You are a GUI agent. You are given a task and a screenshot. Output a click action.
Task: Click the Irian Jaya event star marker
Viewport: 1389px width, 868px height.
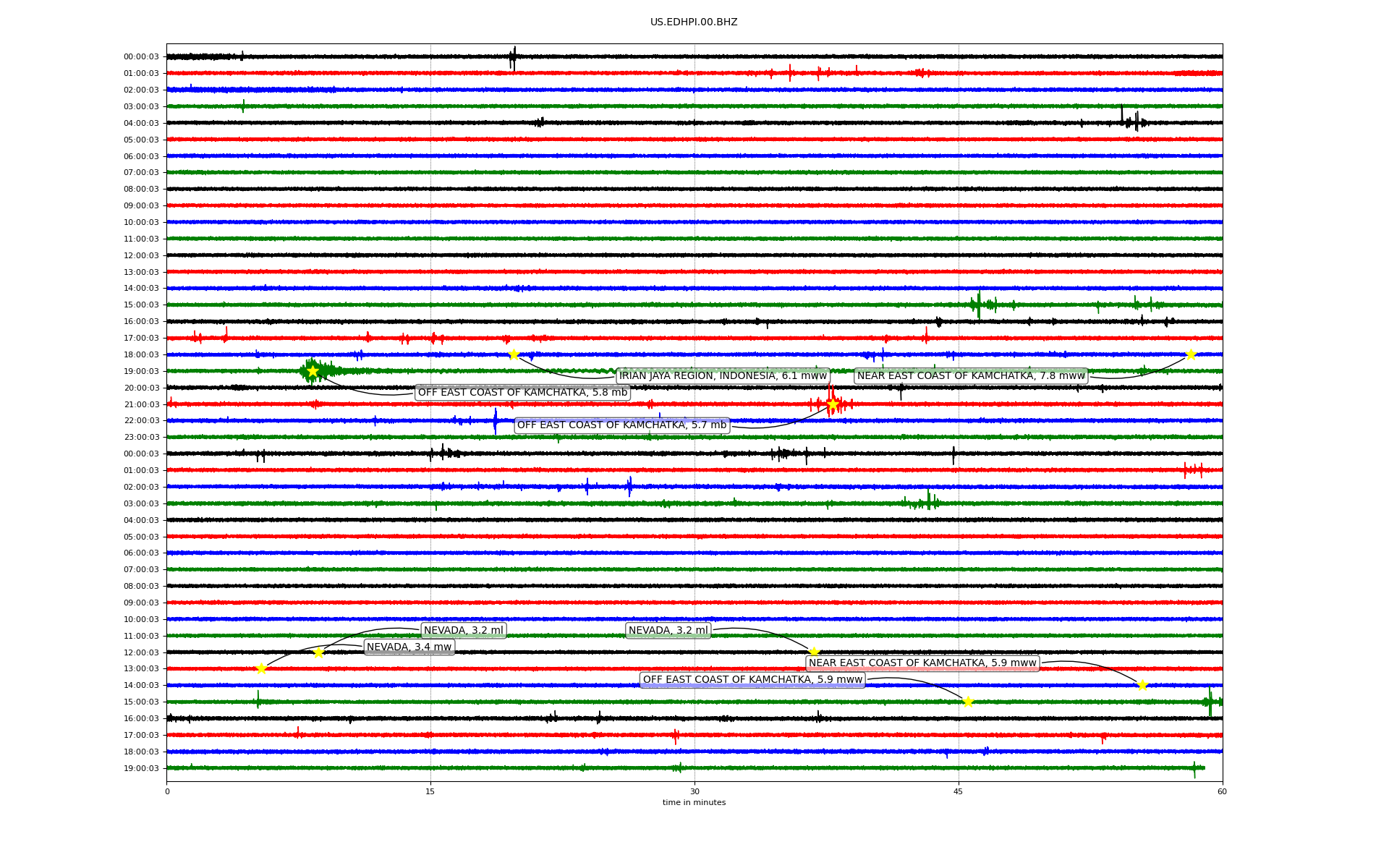tap(514, 354)
